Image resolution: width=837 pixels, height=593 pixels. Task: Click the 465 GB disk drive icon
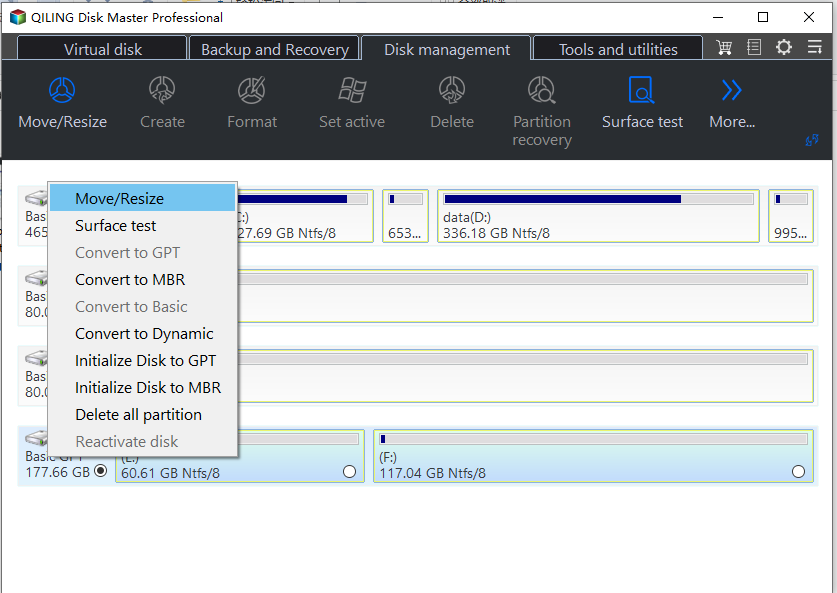point(36,199)
